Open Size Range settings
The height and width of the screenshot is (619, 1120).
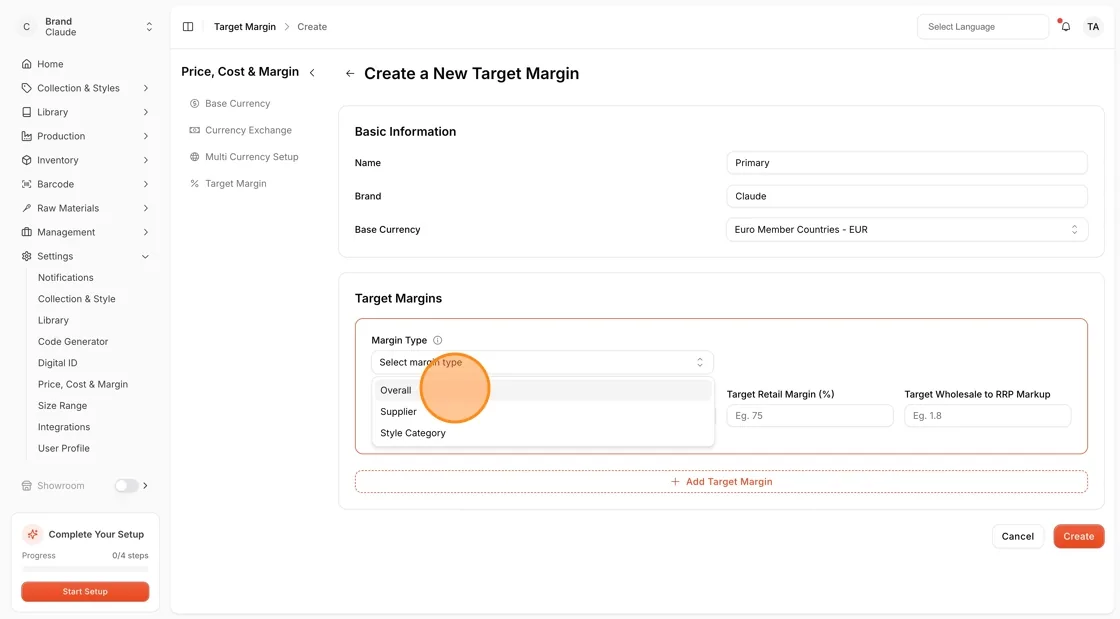[62, 406]
